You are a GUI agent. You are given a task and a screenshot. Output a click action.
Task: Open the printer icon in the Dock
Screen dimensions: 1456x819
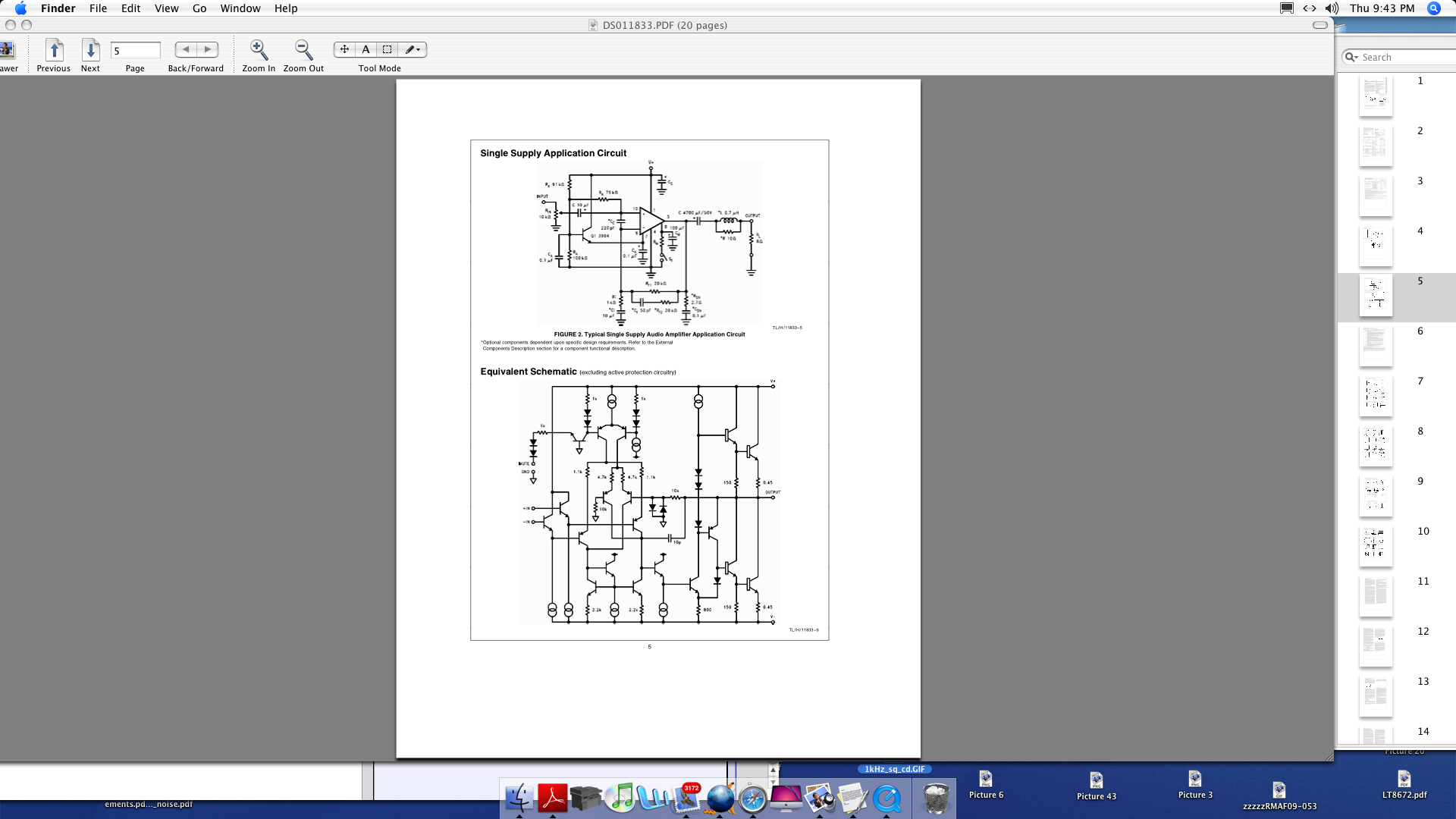[x=586, y=799]
